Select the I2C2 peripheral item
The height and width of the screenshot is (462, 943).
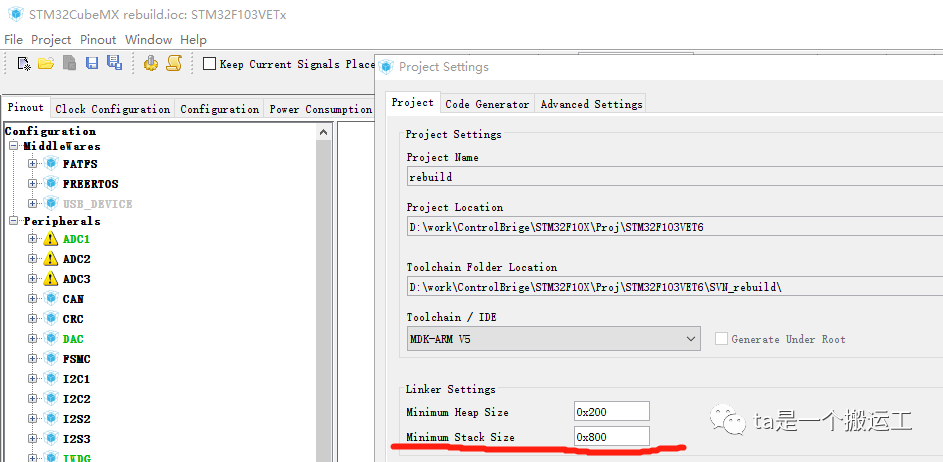pyautogui.click(x=76, y=399)
